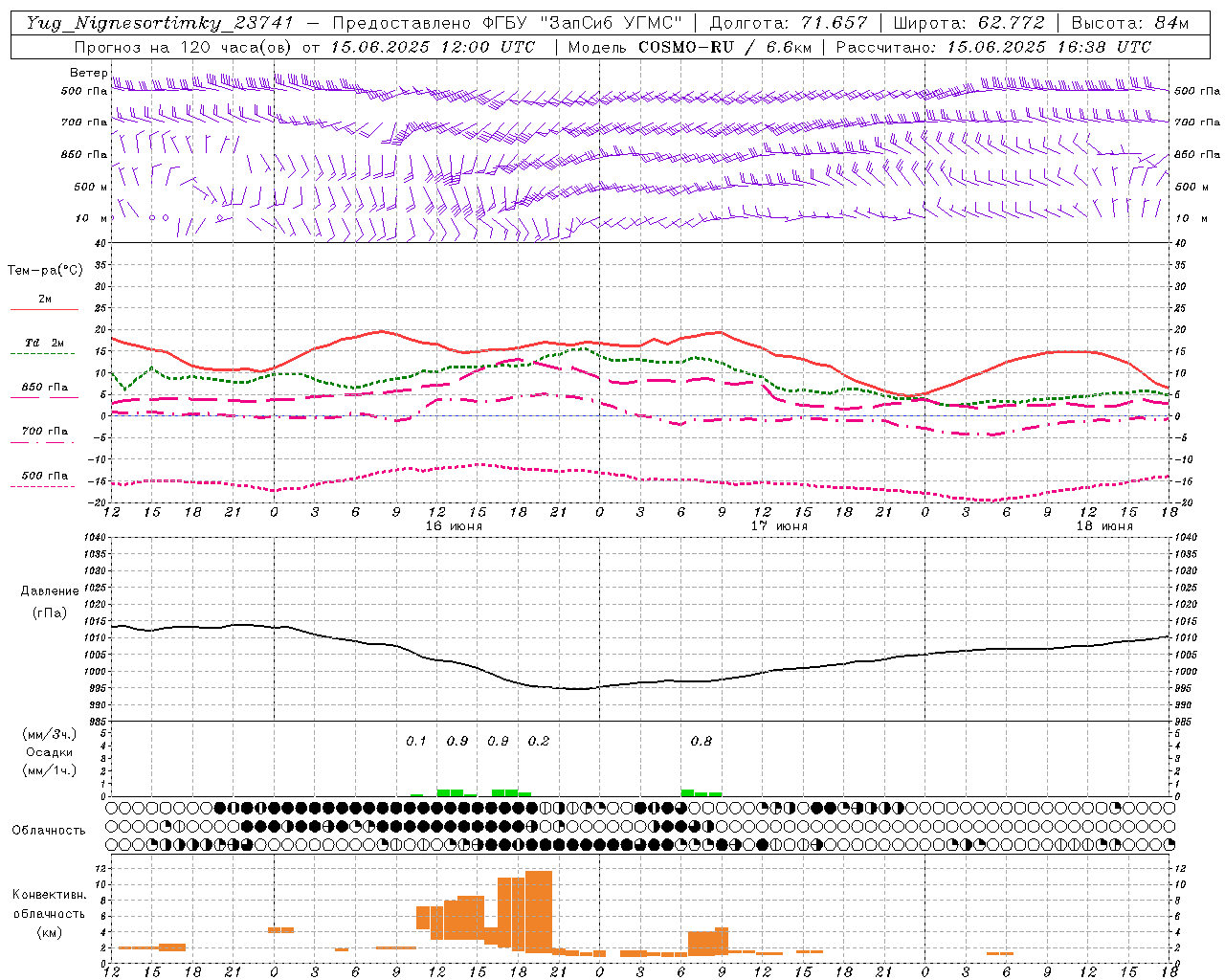
Task: Click the "Давление" pressure panel label
Action: click(50, 591)
